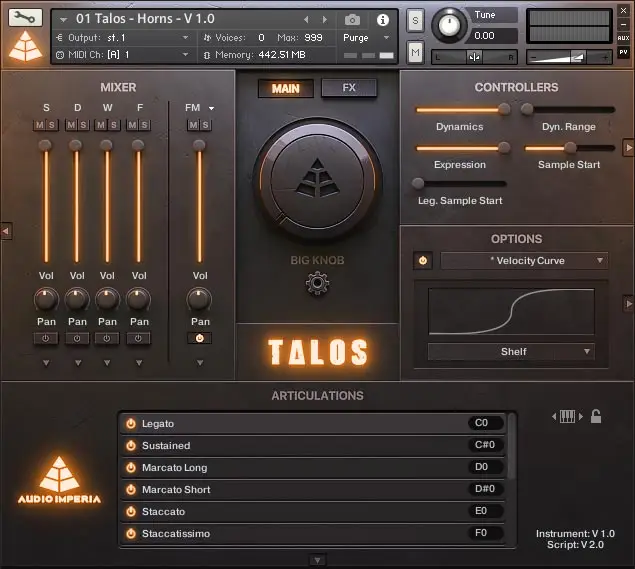Go to previous instrument preset arrow
Image resolution: width=635 pixels, height=569 pixels.
[306, 19]
